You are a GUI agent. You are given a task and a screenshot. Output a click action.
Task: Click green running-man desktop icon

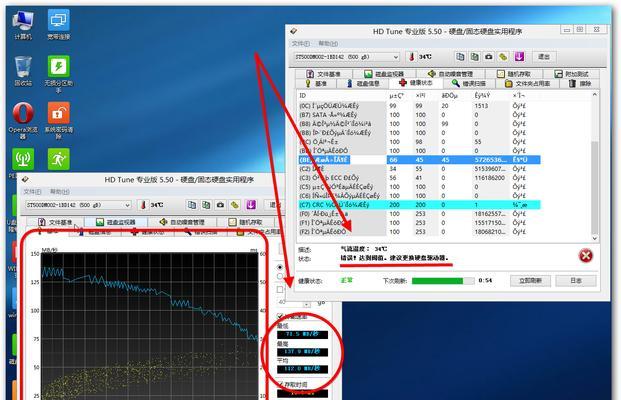pyautogui.click(x=59, y=159)
